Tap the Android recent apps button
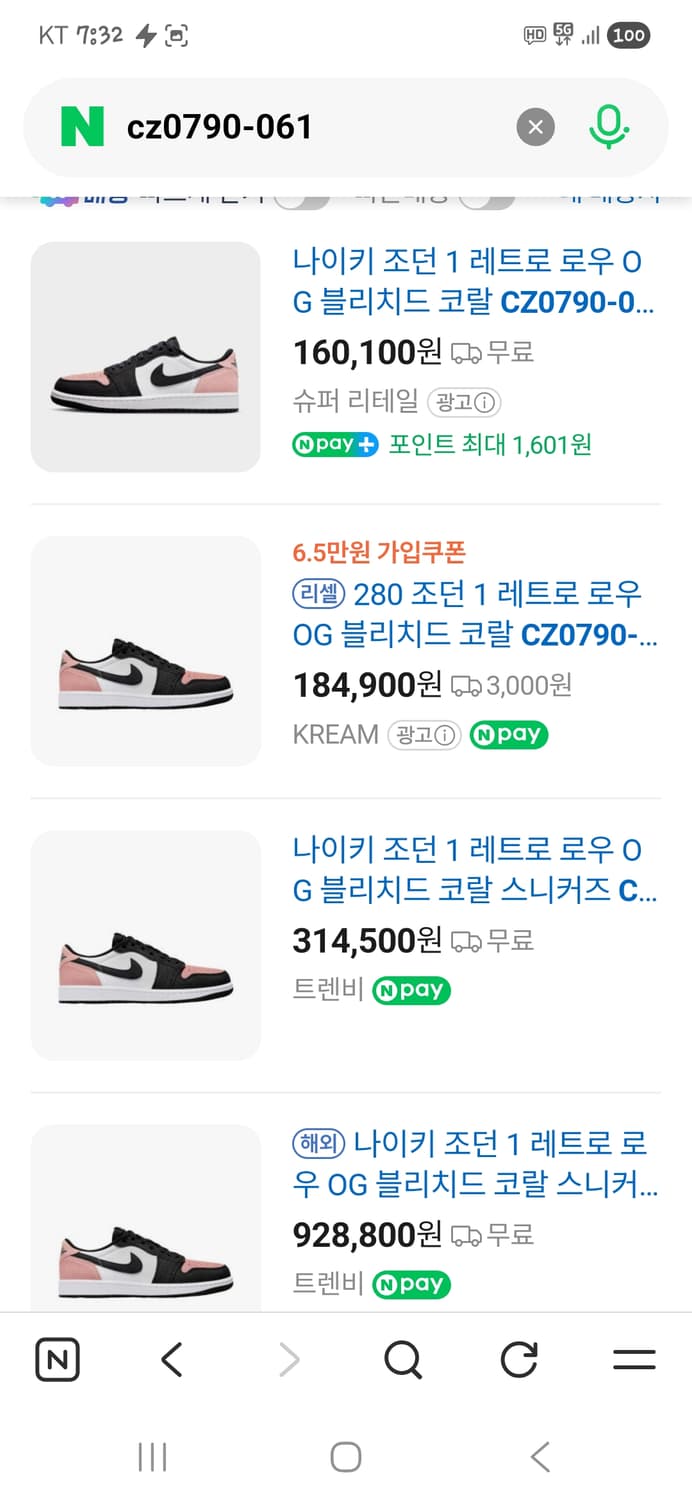The image size is (692, 1500). pyautogui.click(x=150, y=1457)
